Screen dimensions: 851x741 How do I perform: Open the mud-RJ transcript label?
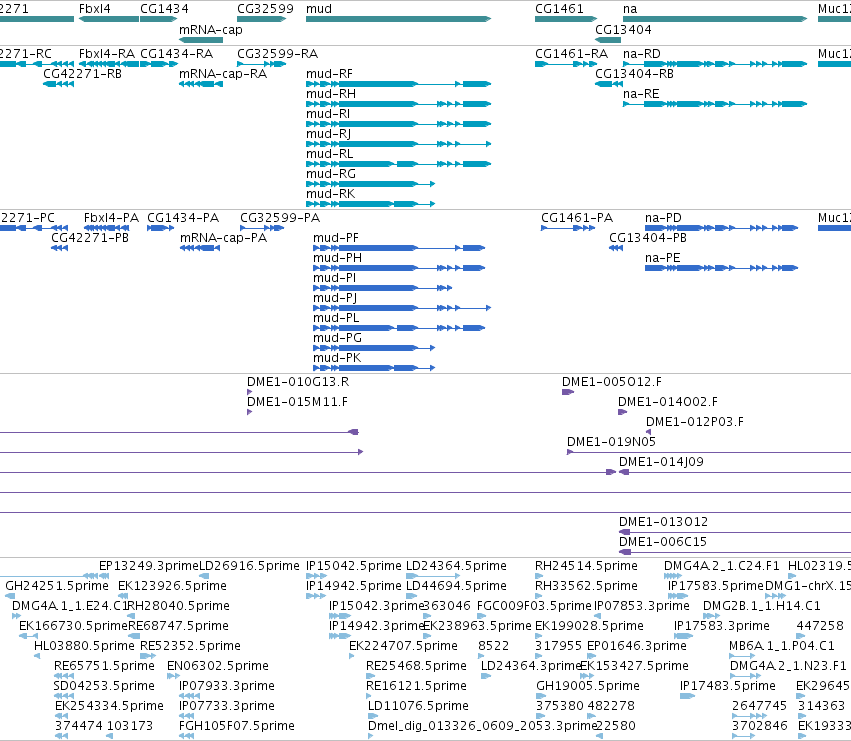coord(328,134)
